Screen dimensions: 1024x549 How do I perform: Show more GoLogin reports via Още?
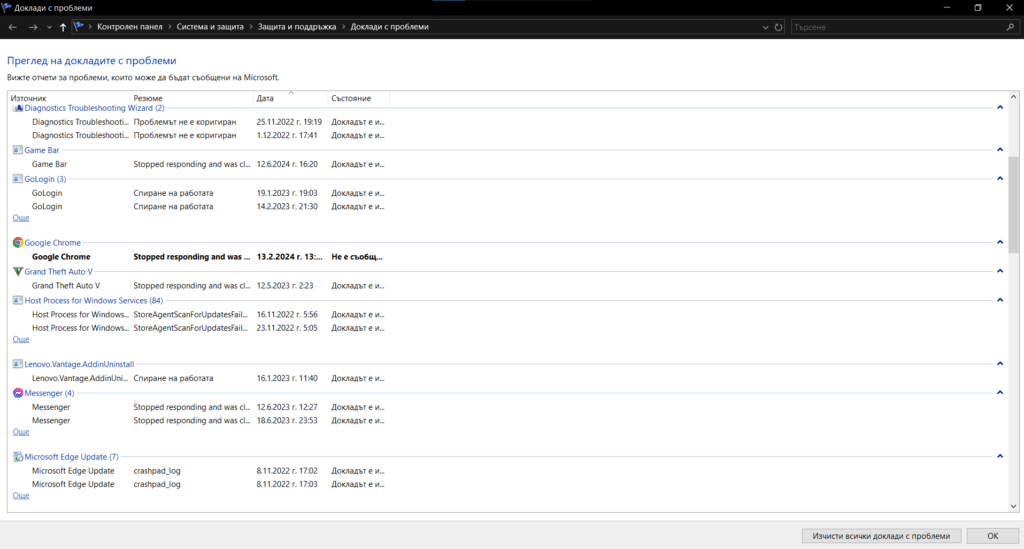[21, 218]
